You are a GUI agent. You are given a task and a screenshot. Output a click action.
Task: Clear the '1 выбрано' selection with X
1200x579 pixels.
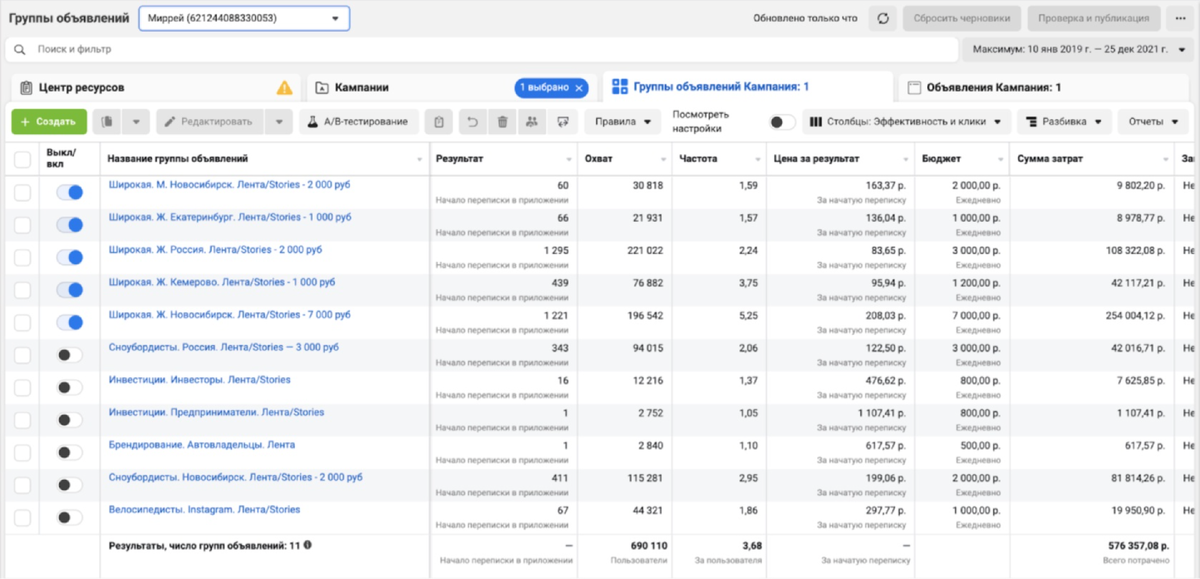point(578,88)
